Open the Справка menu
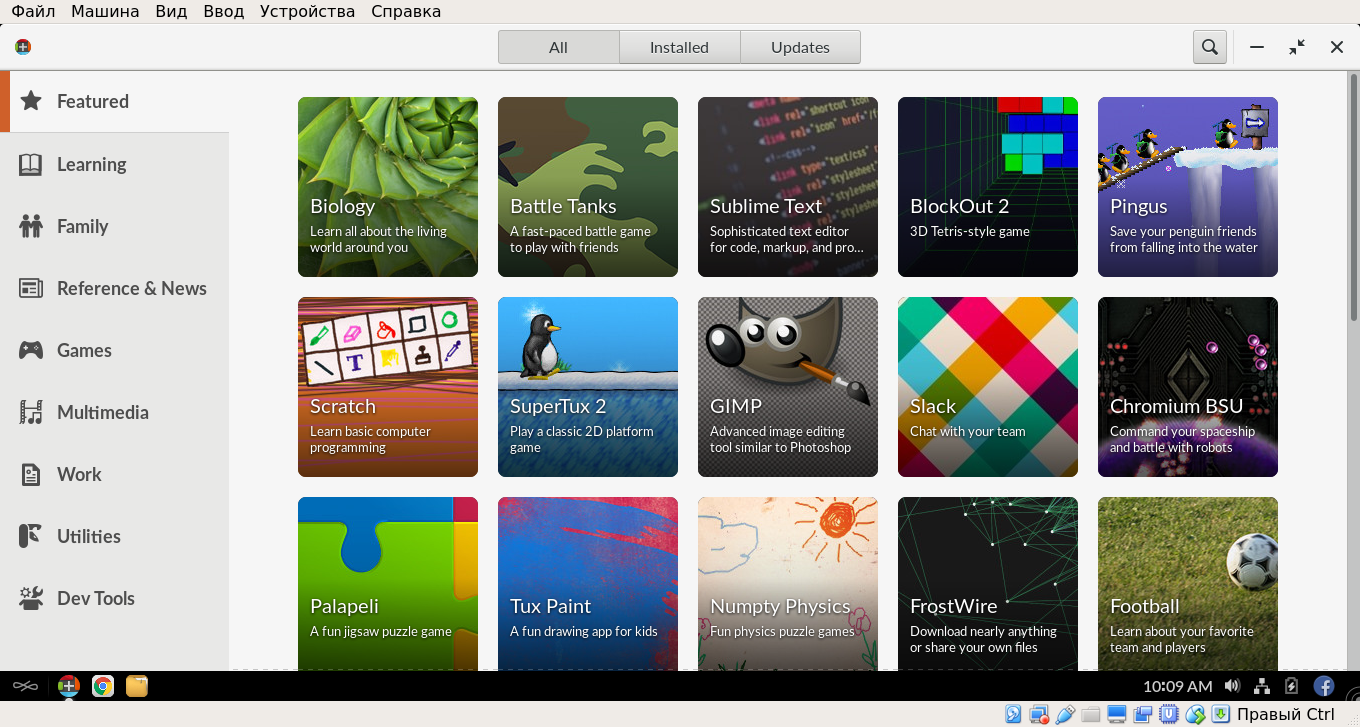1360x727 pixels. click(x=406, y=12)
